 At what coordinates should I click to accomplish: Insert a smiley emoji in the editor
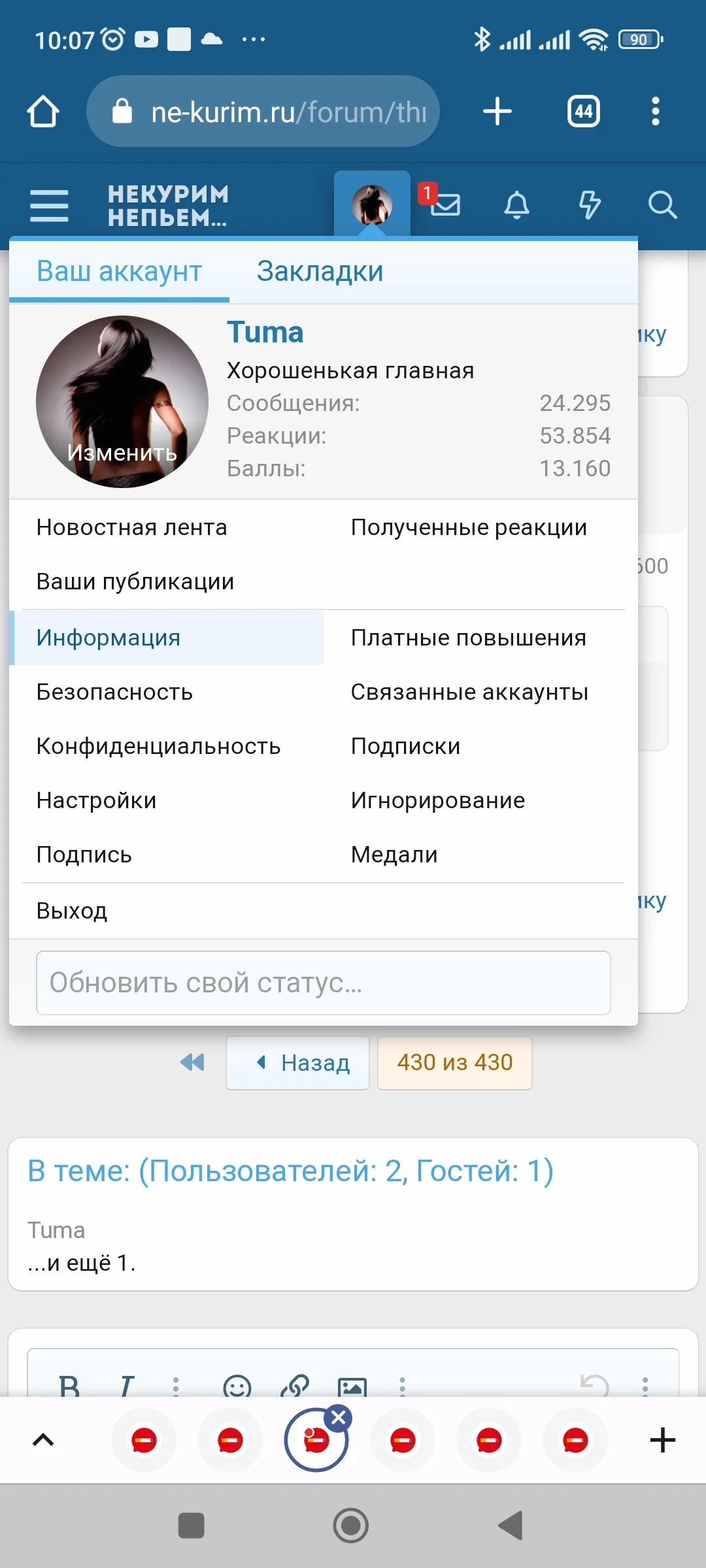point(237,1386)
